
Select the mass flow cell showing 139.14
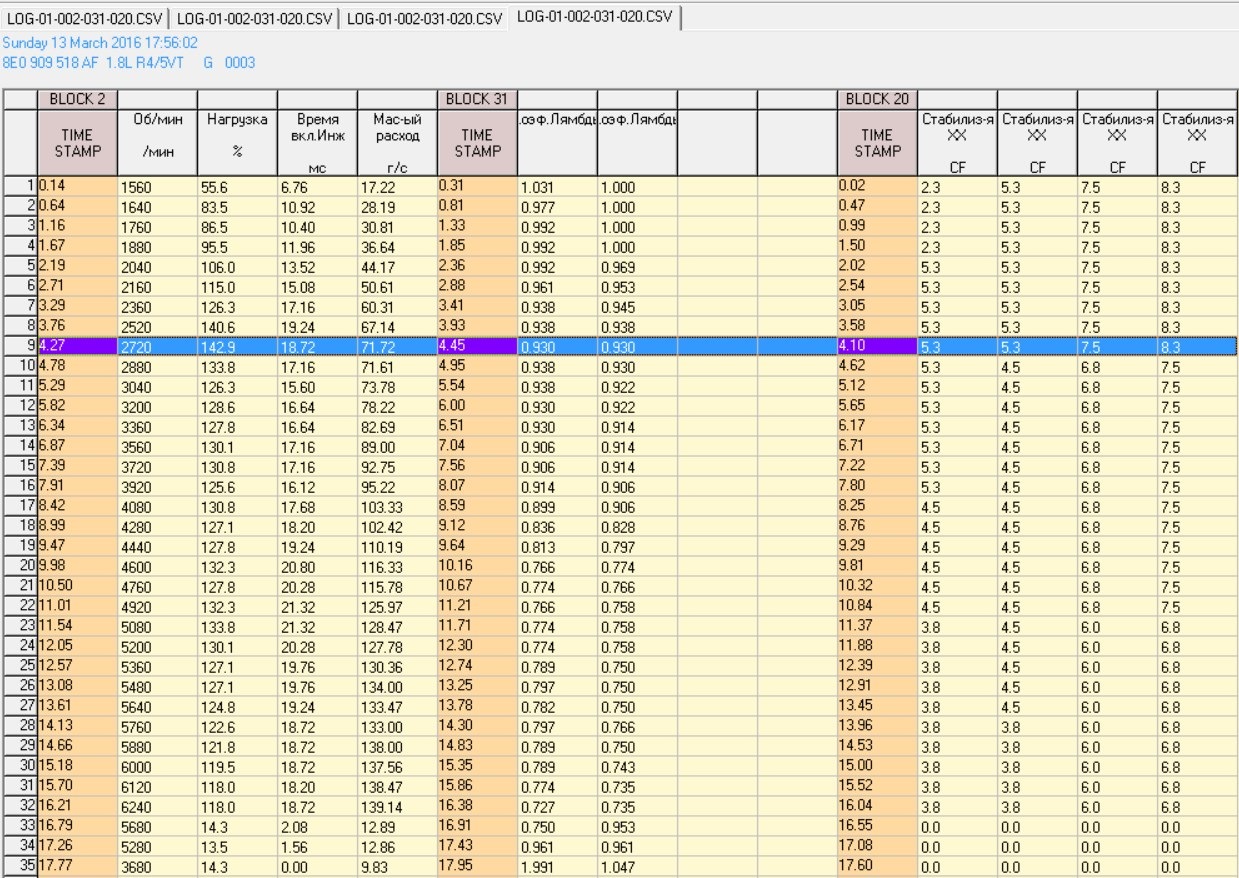click(x=397, y=807)
